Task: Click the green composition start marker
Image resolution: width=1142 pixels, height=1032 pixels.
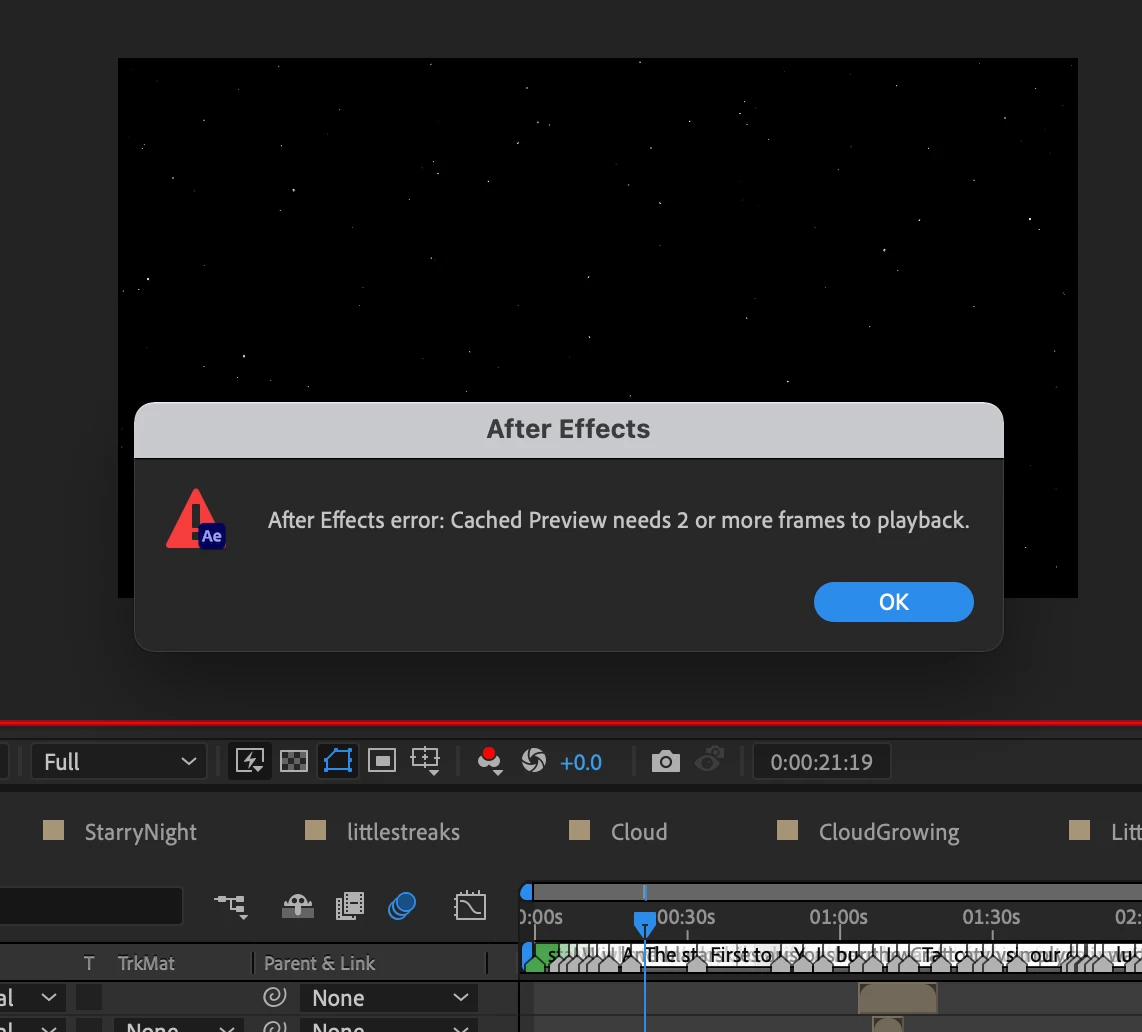Action: (x=535, y=964)
